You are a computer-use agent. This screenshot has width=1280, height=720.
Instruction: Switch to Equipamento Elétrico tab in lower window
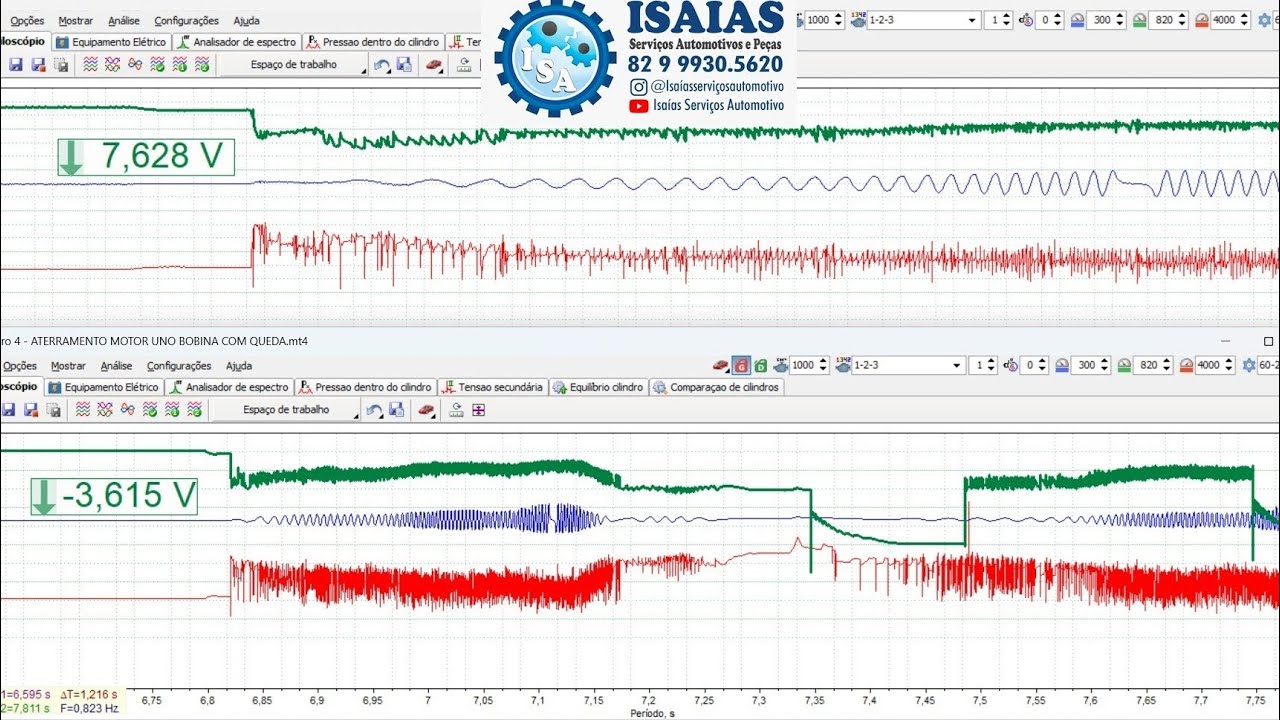pyautogui.click(x=104, y=387)
